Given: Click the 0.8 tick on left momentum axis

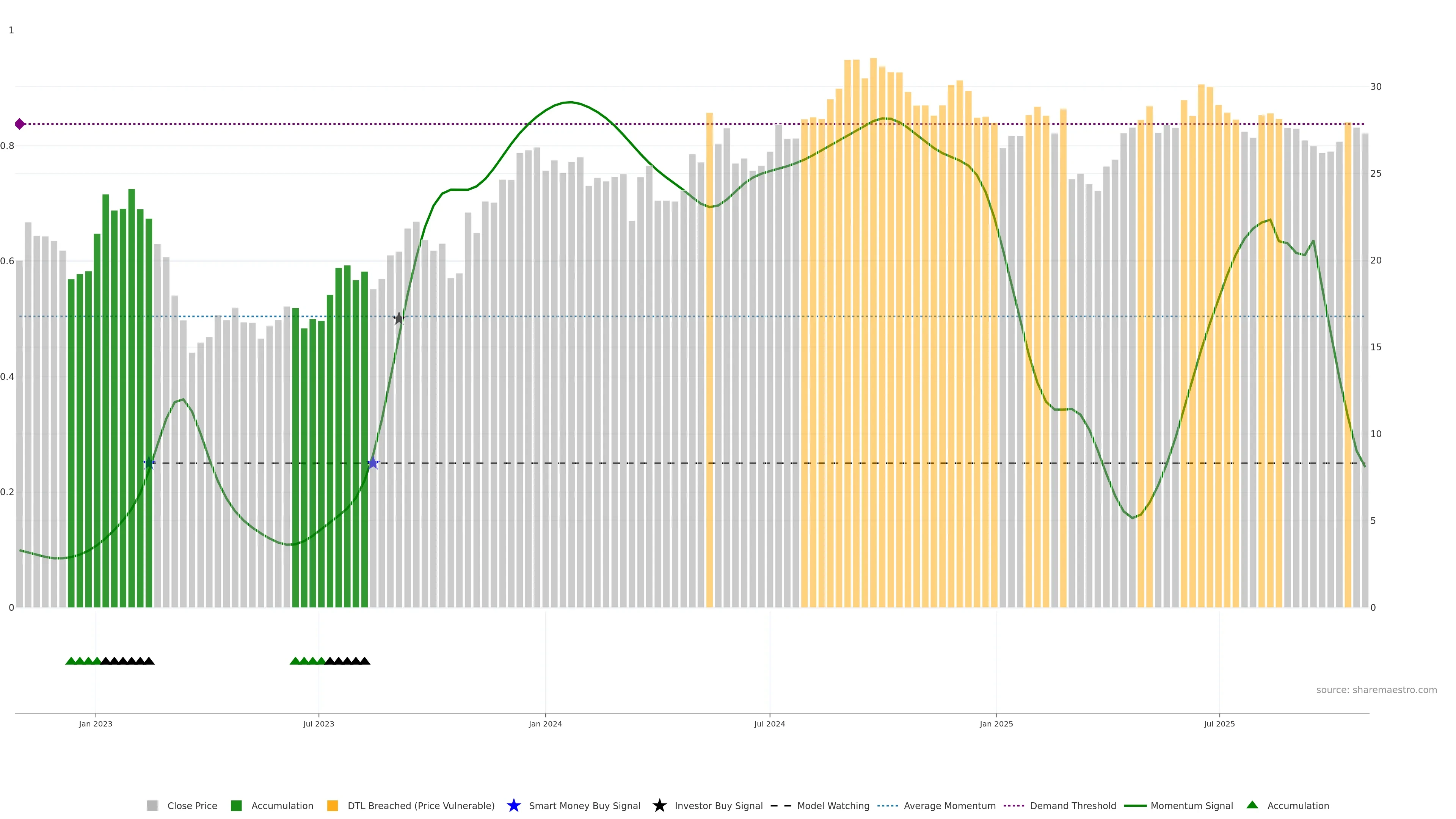Looking at the screenshot, I should click(7, 146).
